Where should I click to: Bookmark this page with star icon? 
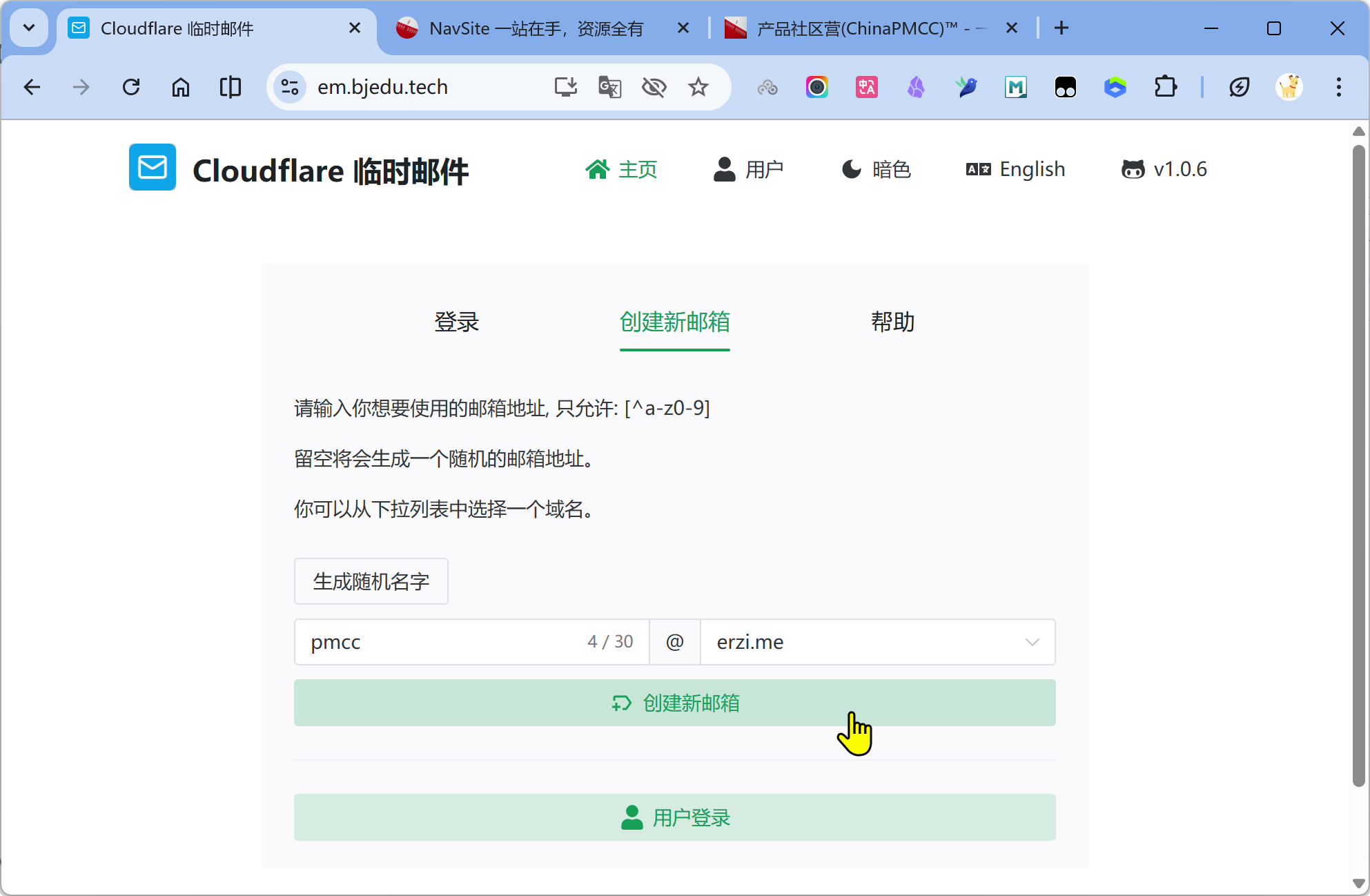tap(698, 87)
